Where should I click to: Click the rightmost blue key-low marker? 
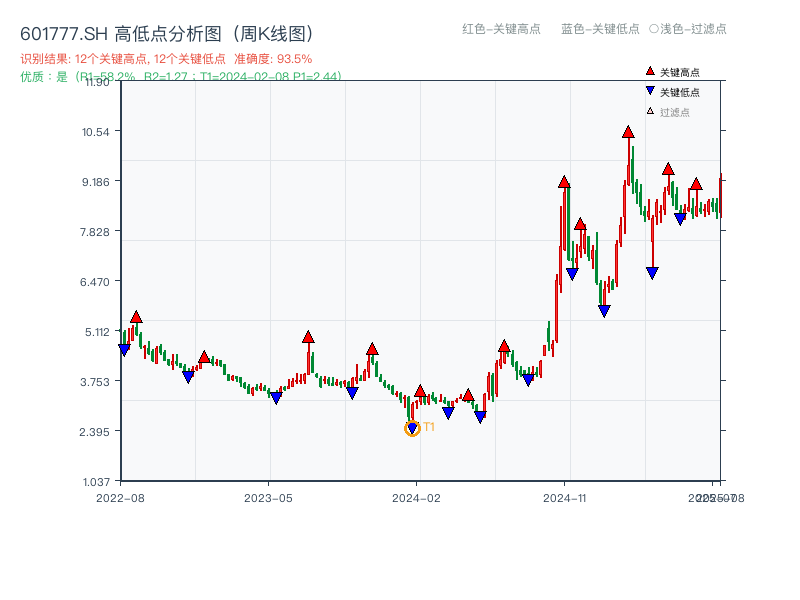680,219
